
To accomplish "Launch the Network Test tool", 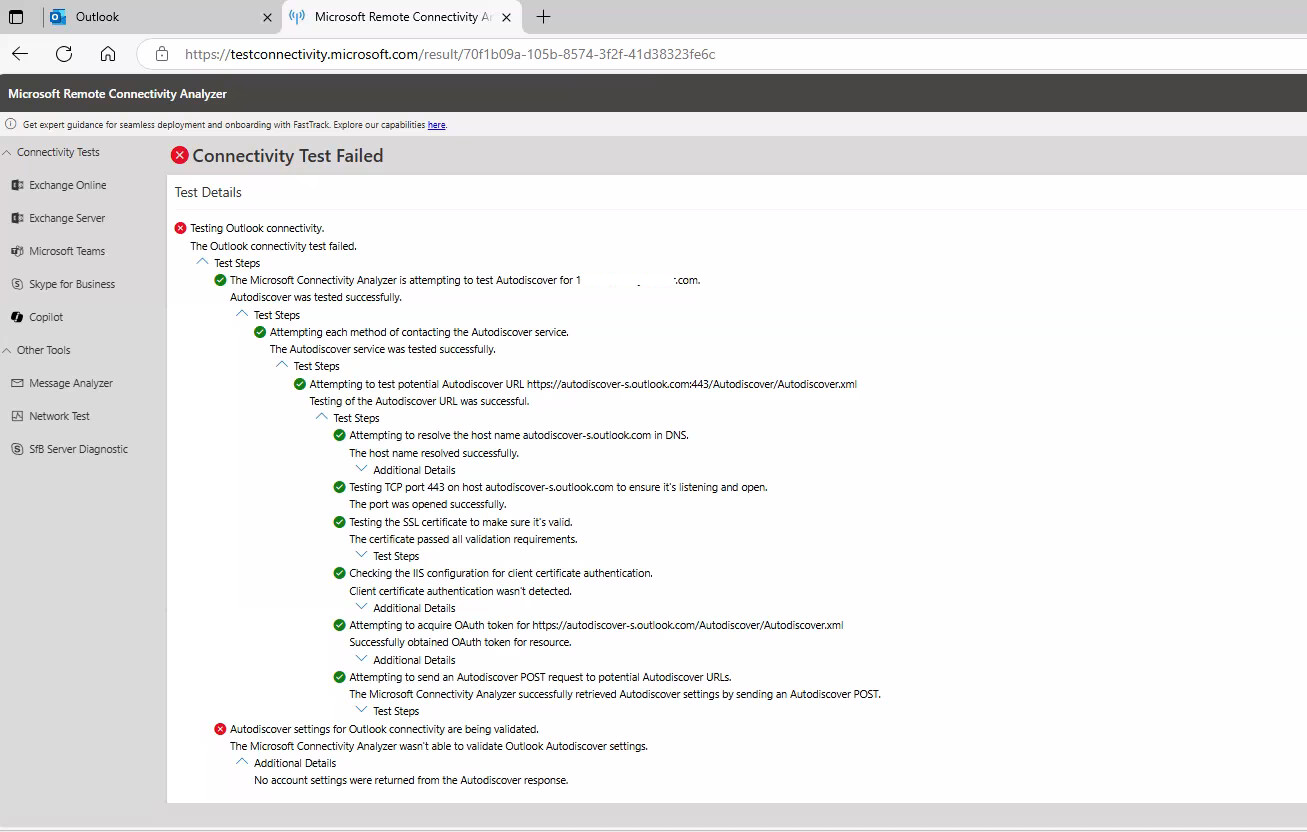I will click(56, 415).
